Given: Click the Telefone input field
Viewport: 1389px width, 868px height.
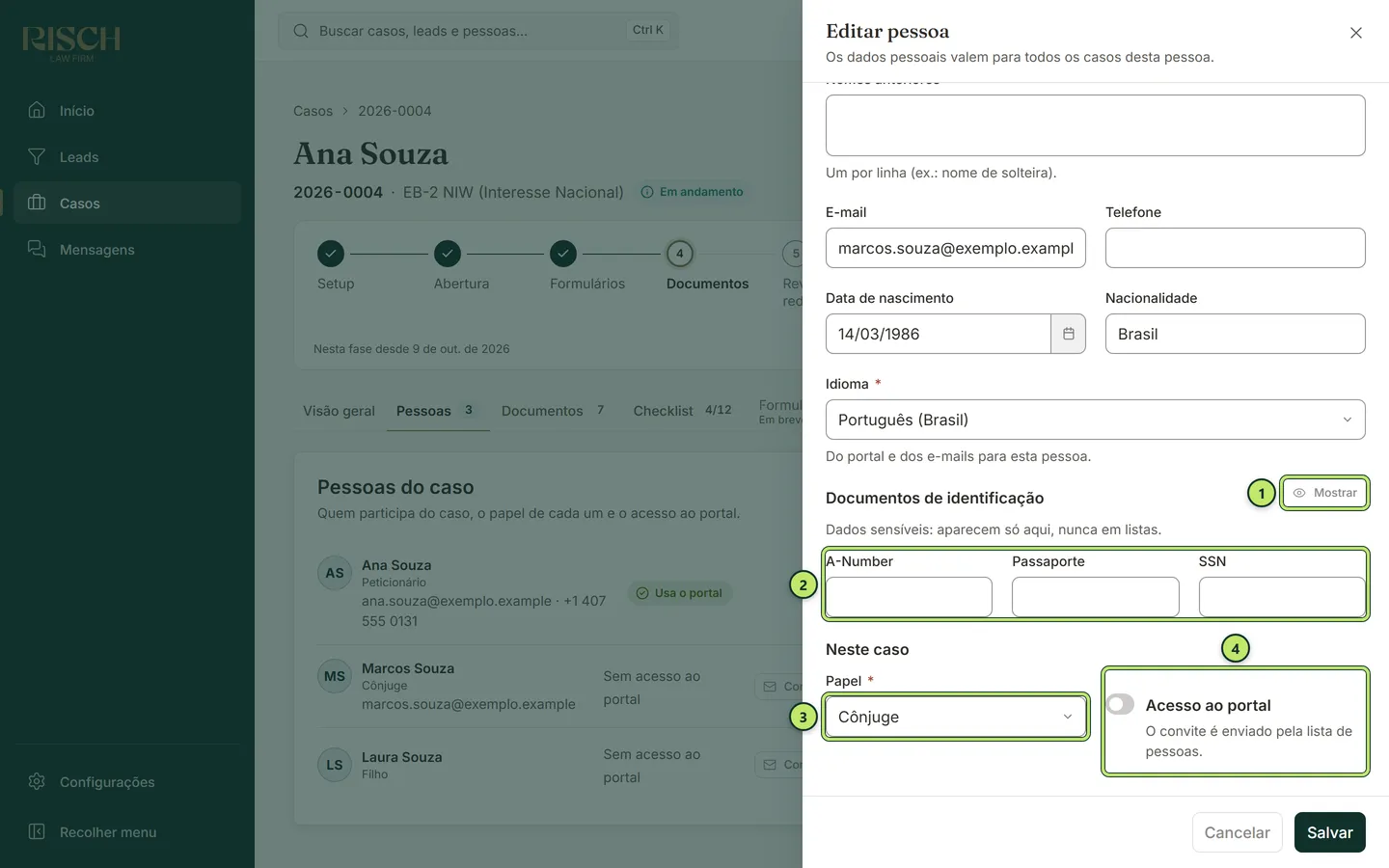Looking at the screenshot, I should (1236, 248).
